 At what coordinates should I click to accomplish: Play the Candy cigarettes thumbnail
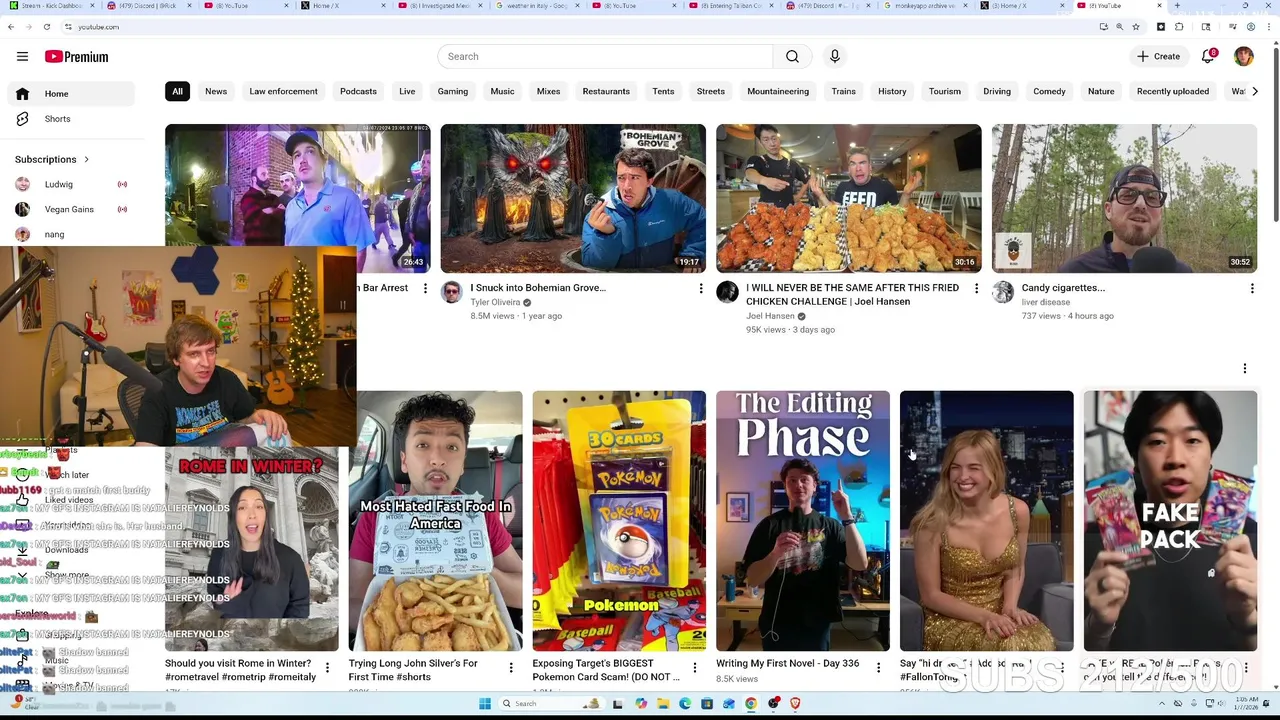tap(1124, 198)
